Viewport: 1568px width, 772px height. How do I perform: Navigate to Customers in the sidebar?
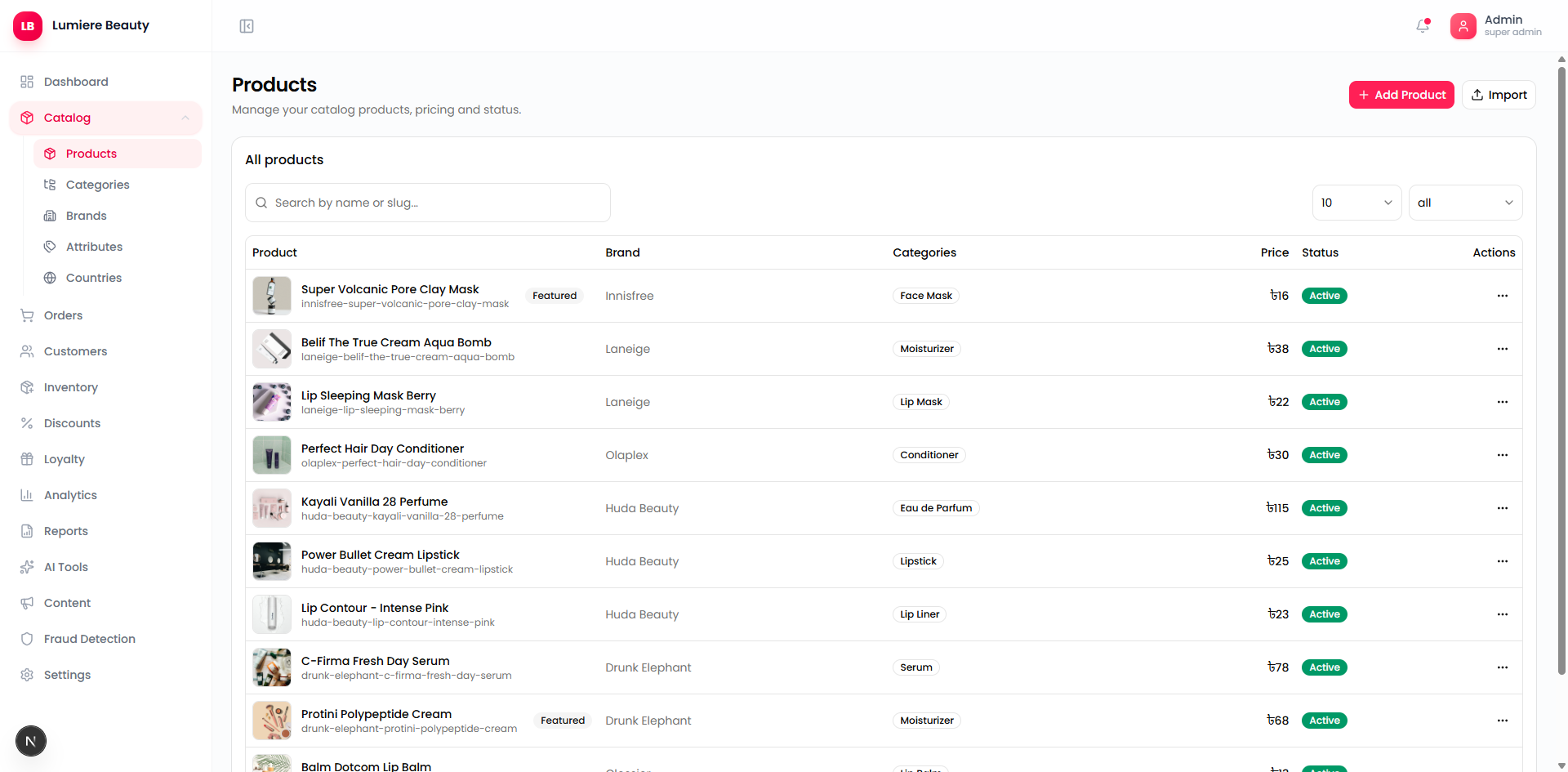pos(105,351)
